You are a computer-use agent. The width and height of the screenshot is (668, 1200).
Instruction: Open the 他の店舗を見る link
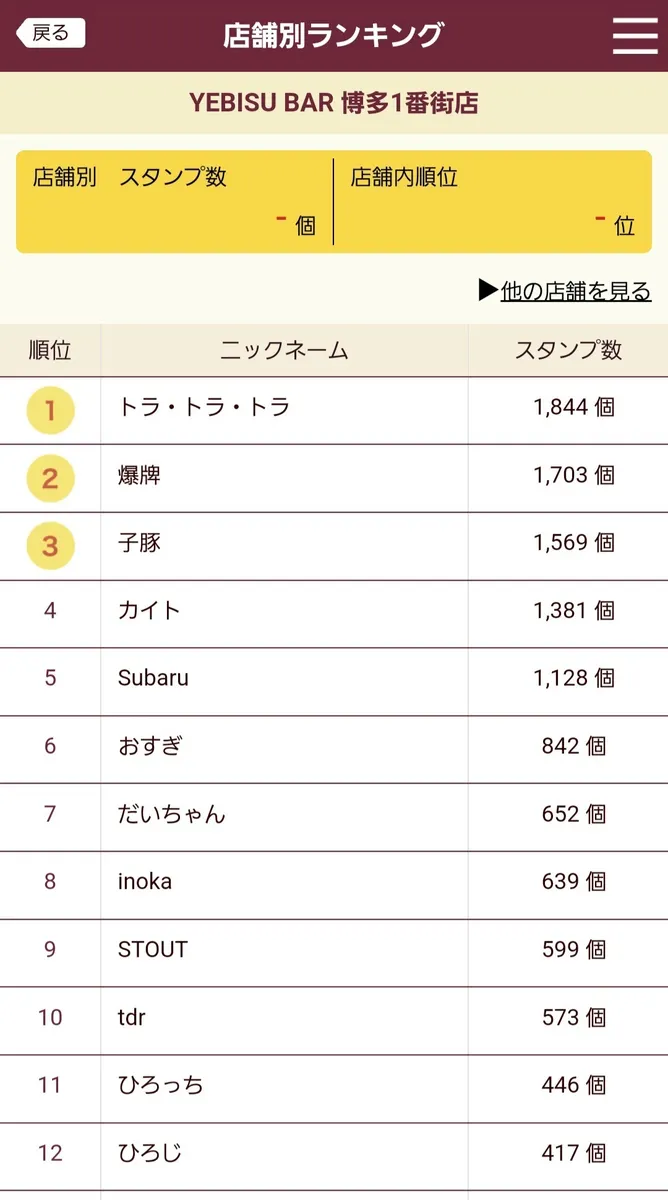(x=565, y=291)
